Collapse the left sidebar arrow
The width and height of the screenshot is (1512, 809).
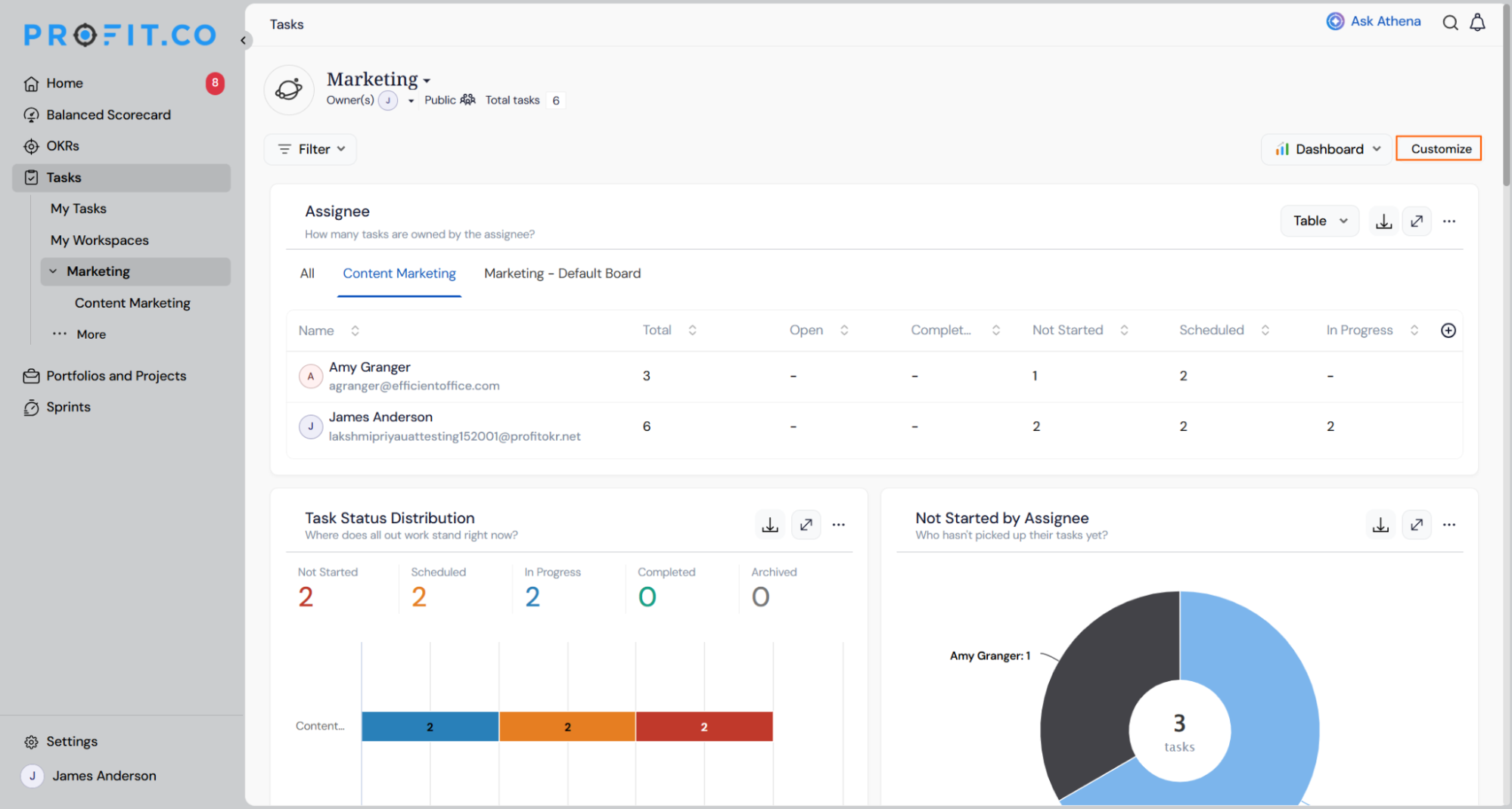244,40
